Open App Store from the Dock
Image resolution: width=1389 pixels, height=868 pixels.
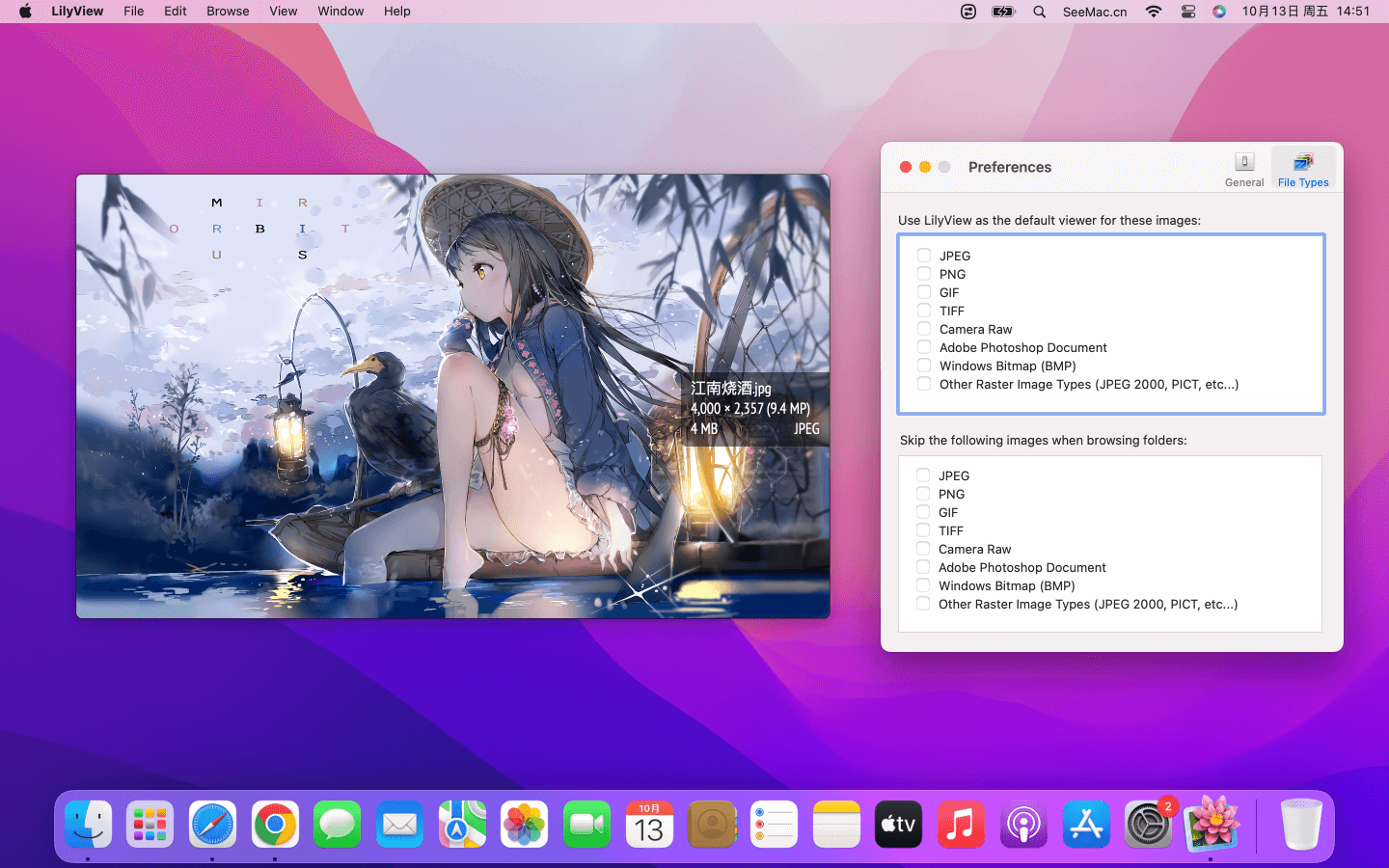(x=1086, y=825)
